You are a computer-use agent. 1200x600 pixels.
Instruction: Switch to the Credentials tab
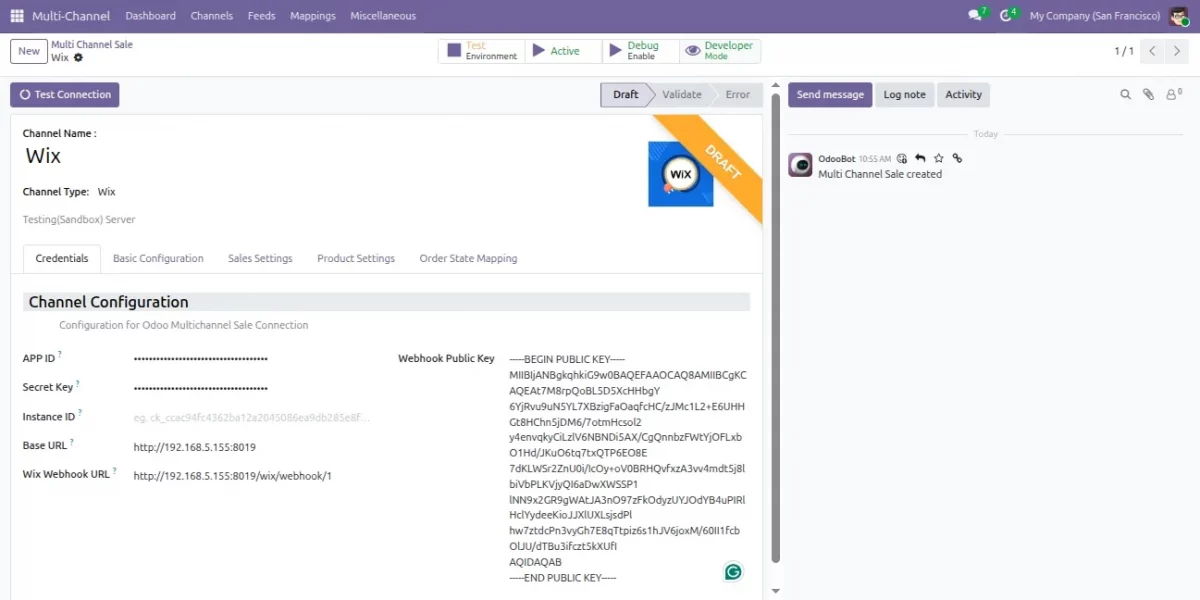(62, 258)
